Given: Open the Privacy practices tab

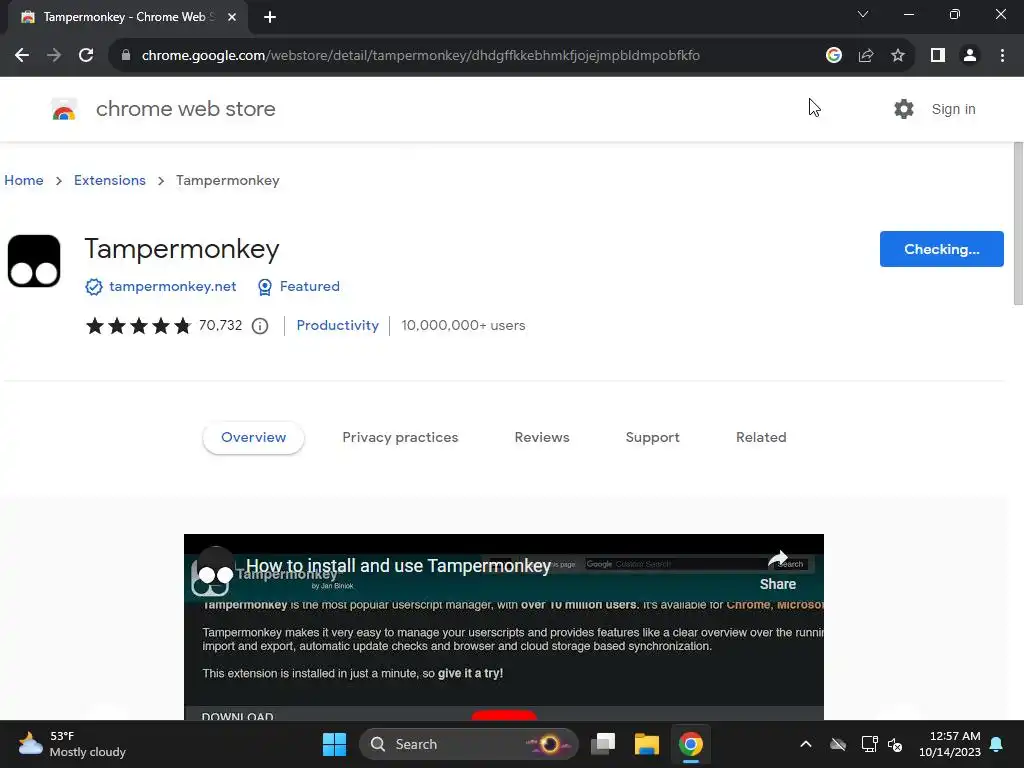Looking at the screenshot, I should pyautogui.click(x=400, y=438).
